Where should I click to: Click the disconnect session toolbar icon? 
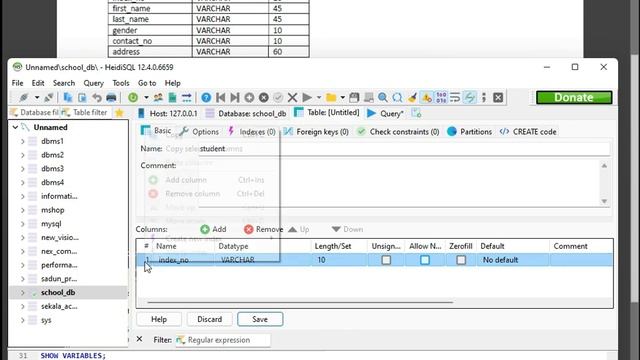[49, 98]
